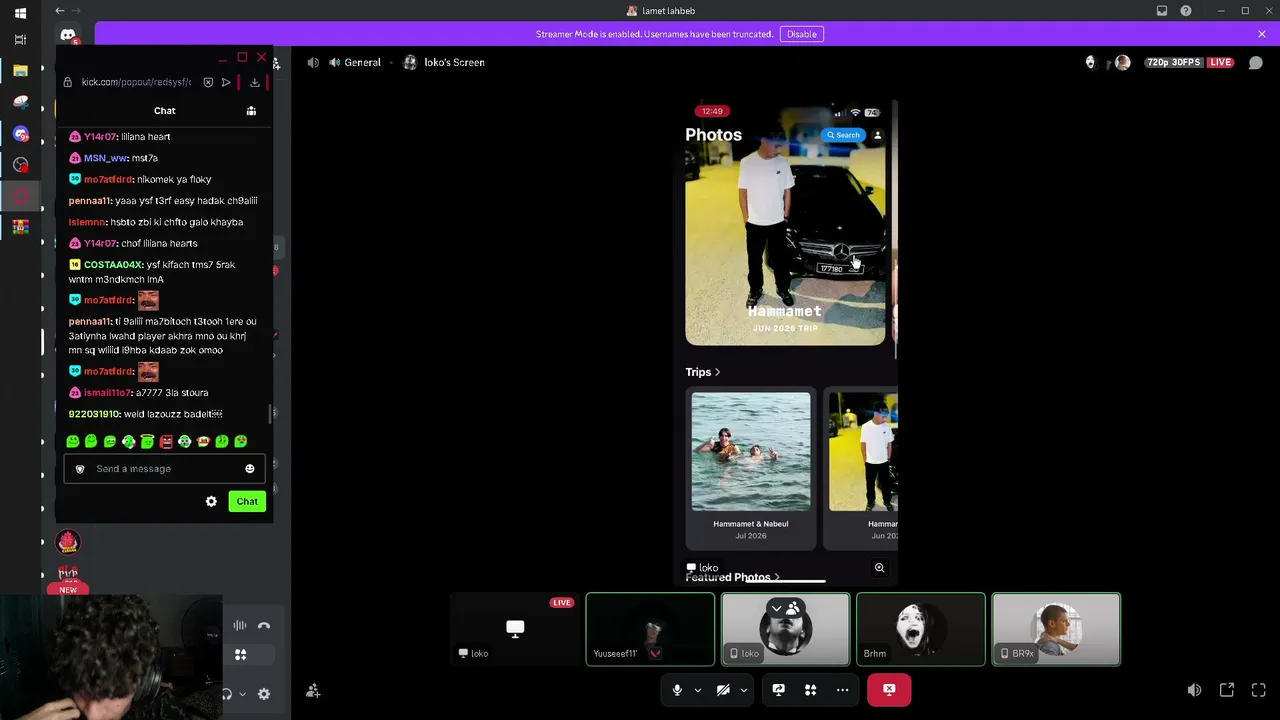Image resolution: width=1280 pixels, height=720 pixels.
Task: Select Yuuseeef11' participant tile
Action: point(650,629)
